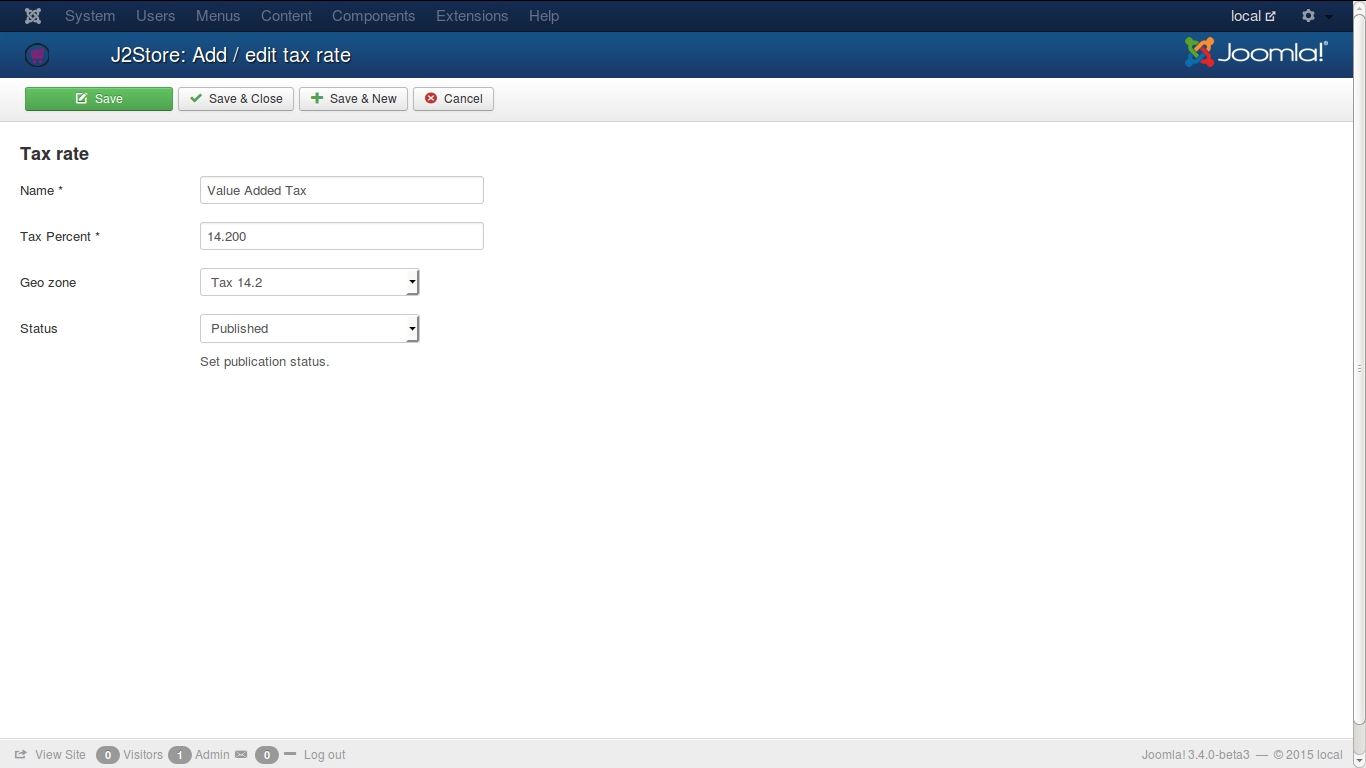
Task: Click the Admin count badge showing 1
Action: coord(179,755)
